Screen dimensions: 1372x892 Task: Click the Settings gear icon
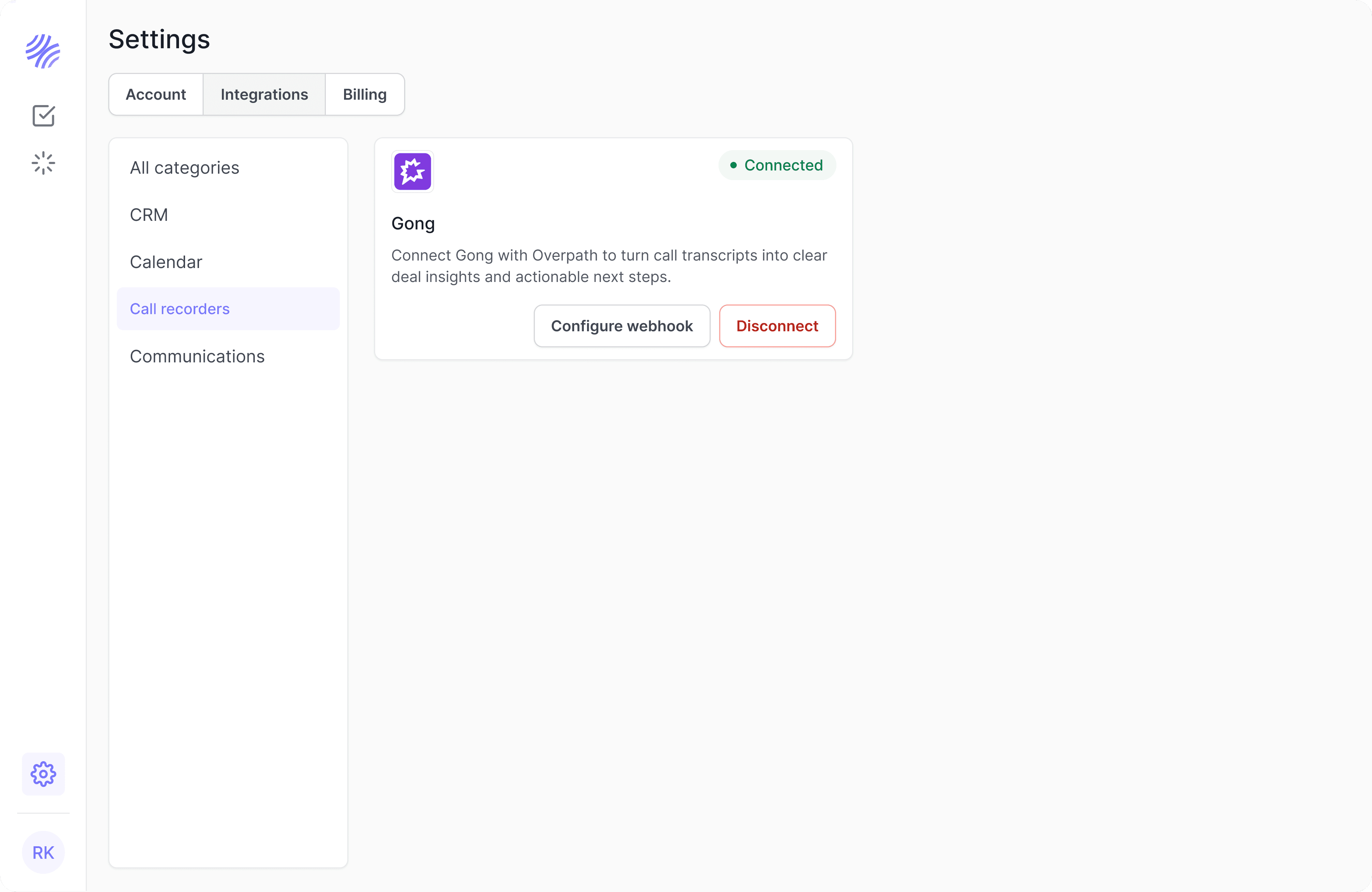pos(43,774)
